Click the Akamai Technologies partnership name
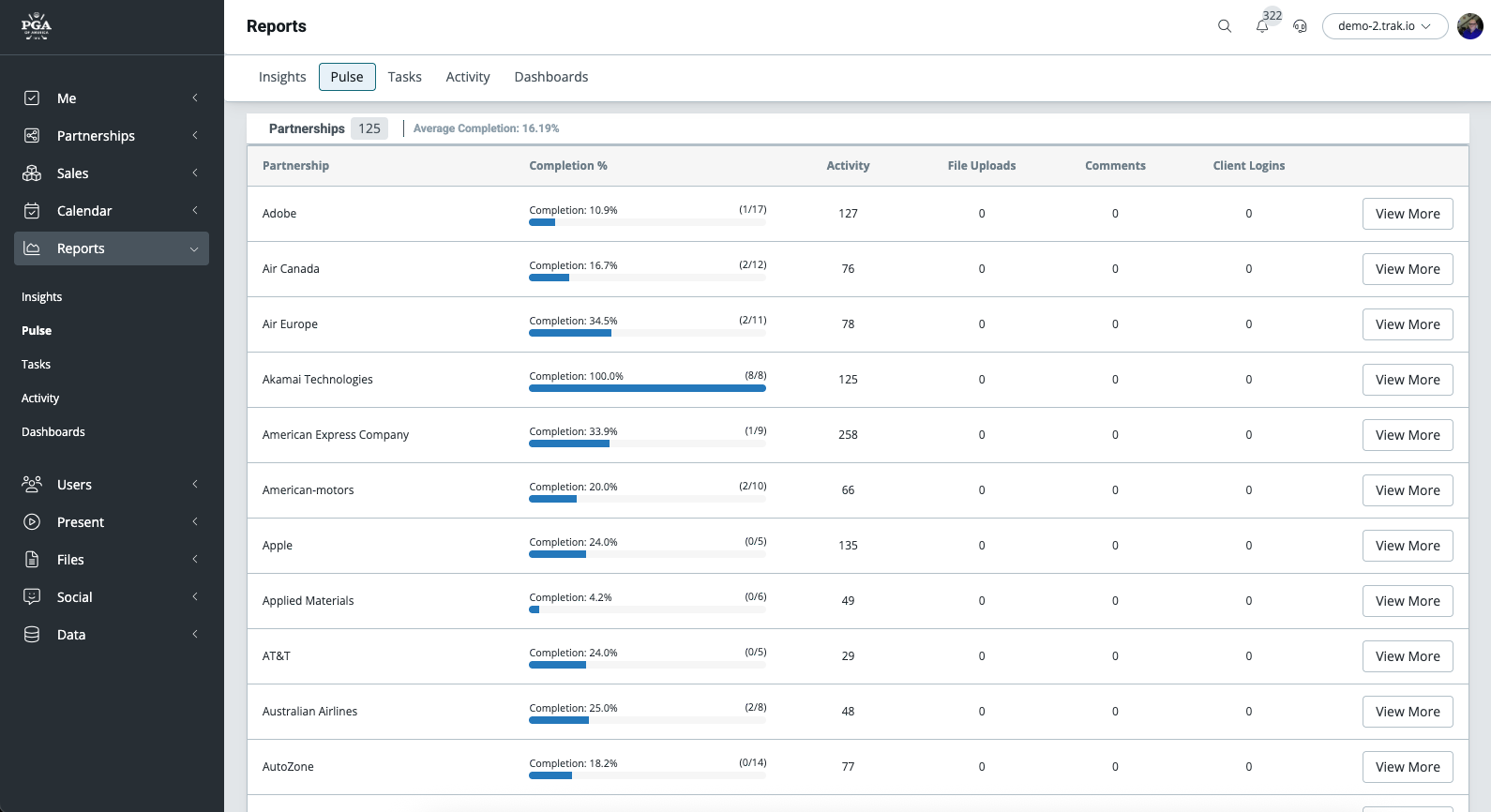Screen dimensions: 1491x812 click(318, 380)
